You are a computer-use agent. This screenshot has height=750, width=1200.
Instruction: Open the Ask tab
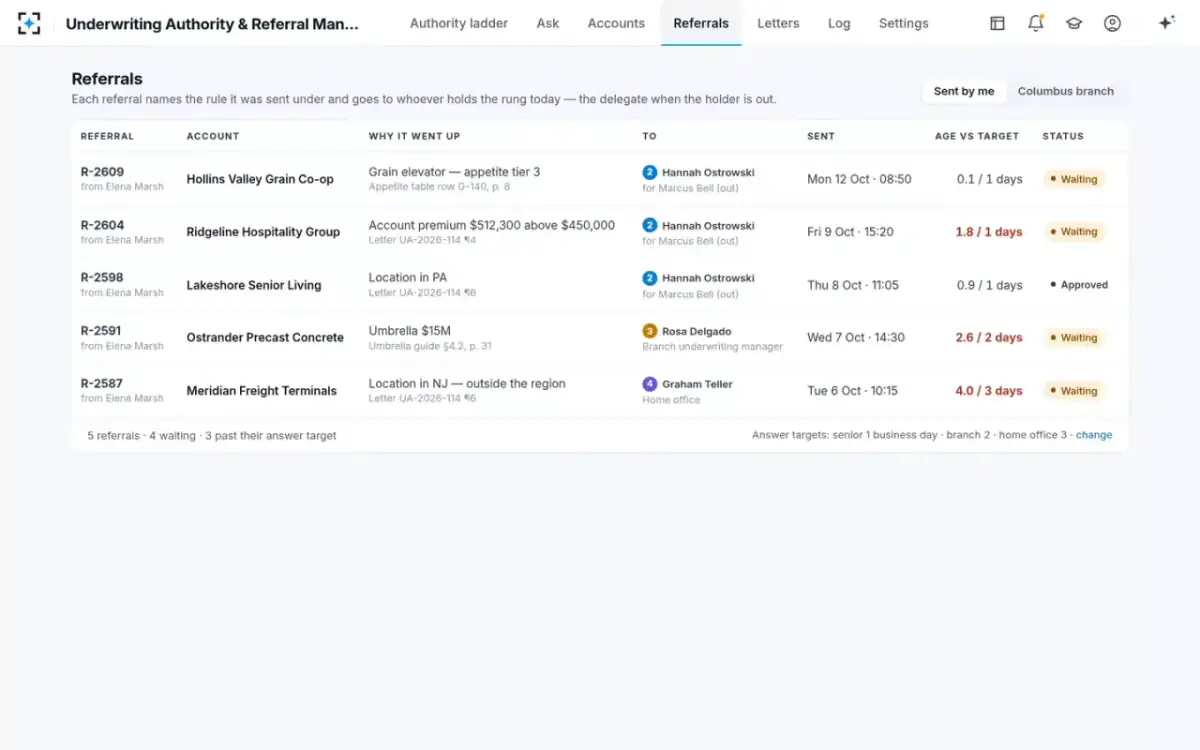tap(548, 23)
